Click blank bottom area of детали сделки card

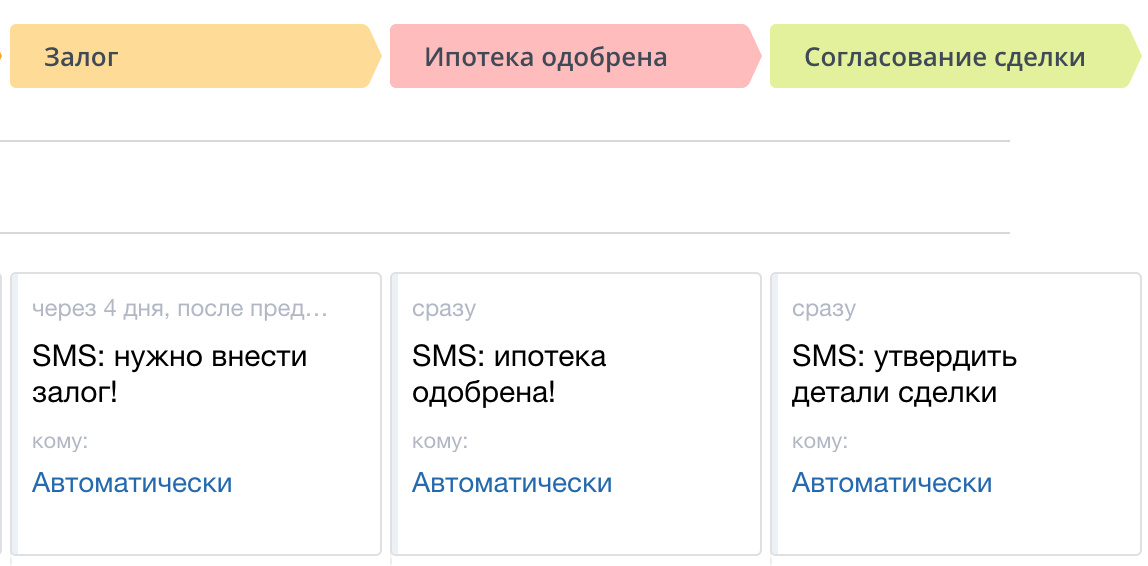(958, 527)
